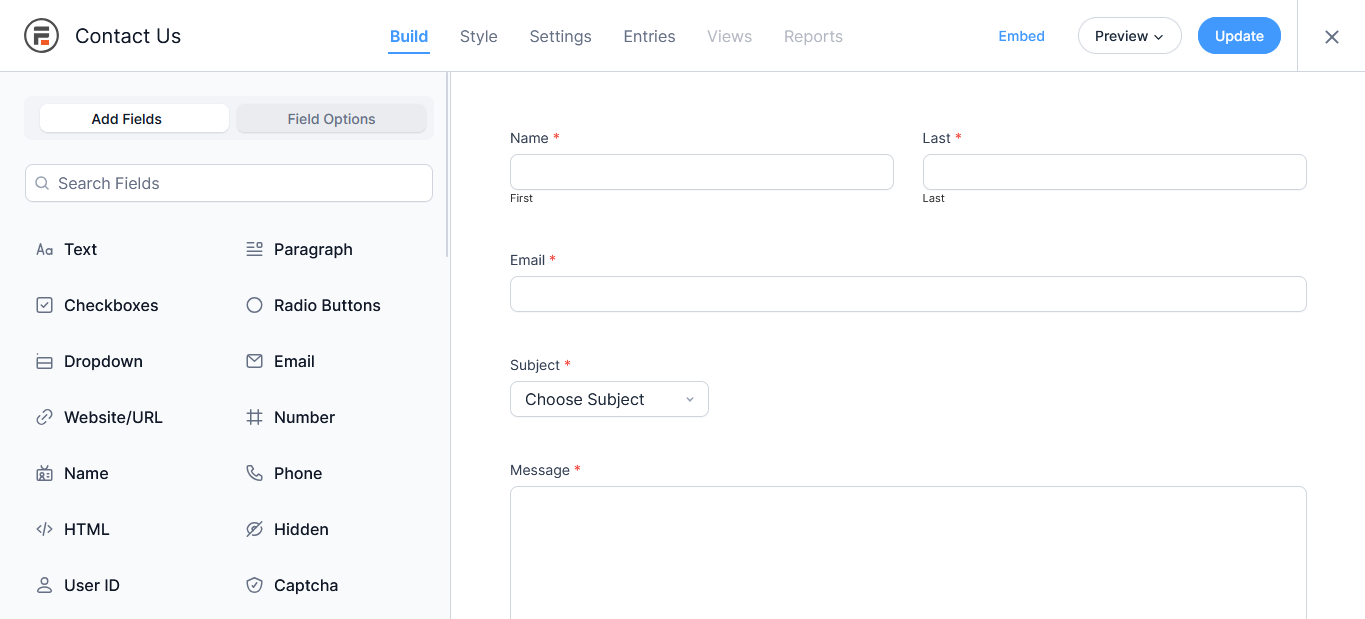Click the Search Fields input box
1365x619 pixels.
(x=229, y=183)
